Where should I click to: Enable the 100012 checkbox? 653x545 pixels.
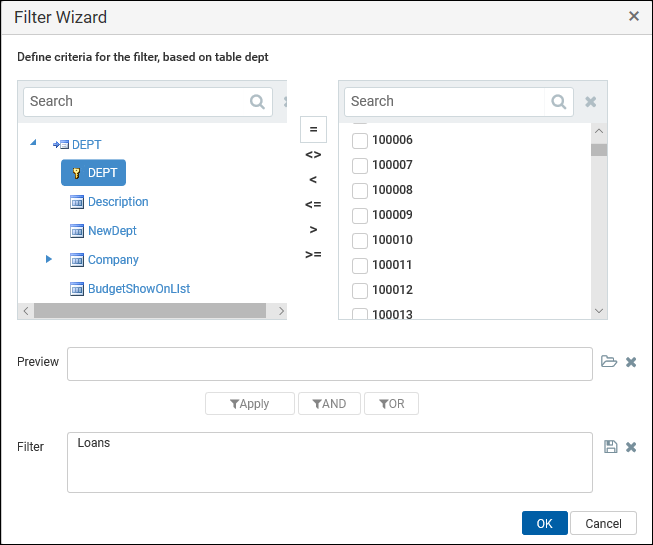click(360, 290)
